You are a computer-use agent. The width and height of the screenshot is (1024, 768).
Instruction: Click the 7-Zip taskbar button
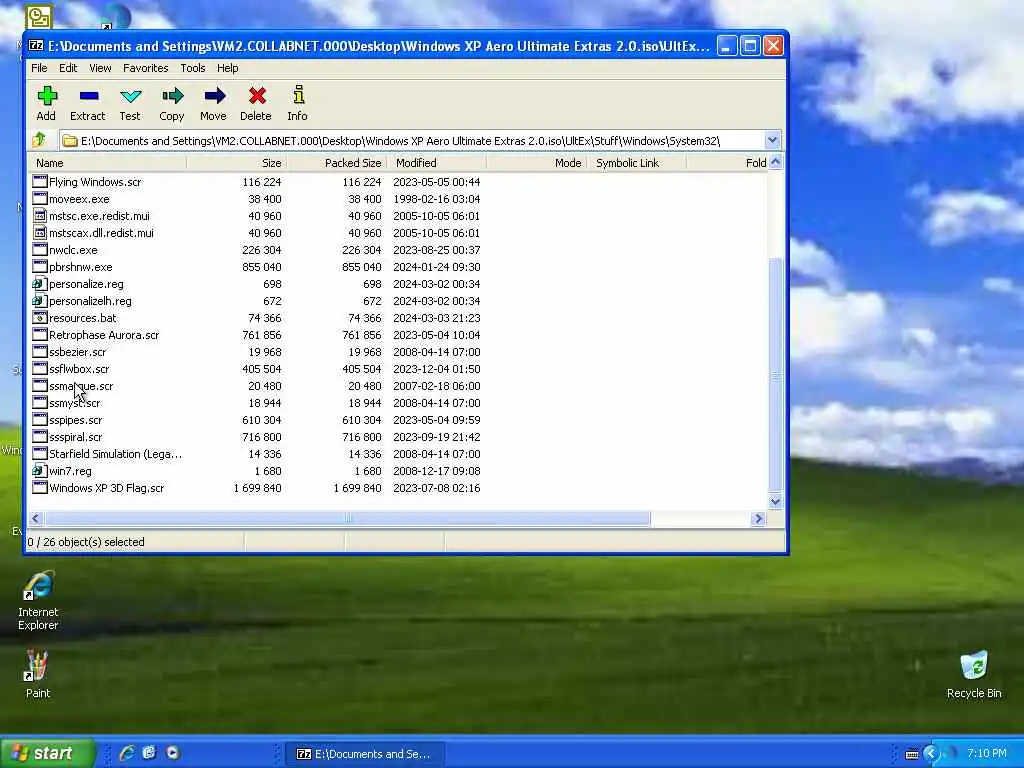[x=366, y=754]
